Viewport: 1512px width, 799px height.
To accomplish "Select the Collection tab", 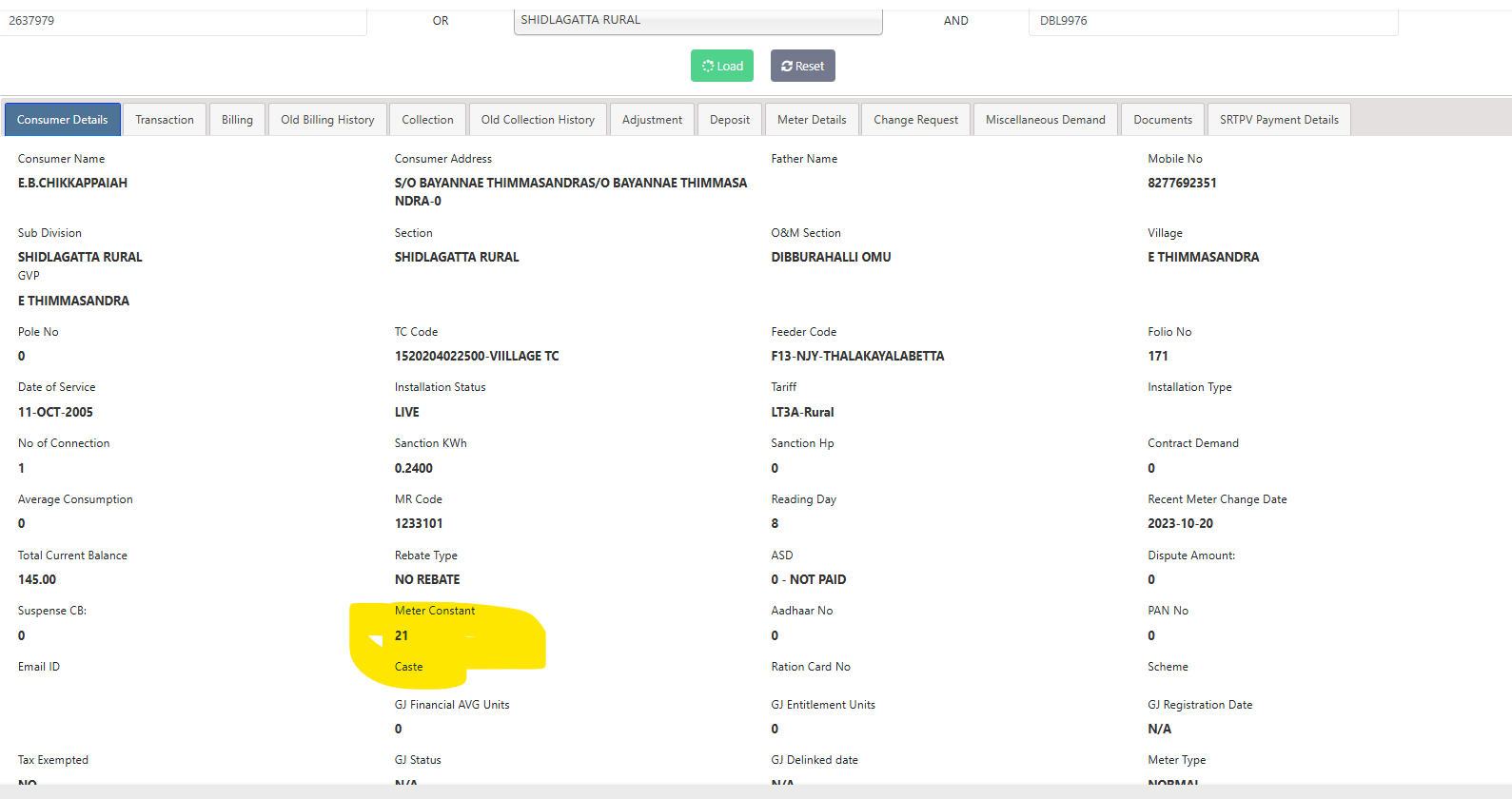I will pyautogui.click(x=427, y=120).
